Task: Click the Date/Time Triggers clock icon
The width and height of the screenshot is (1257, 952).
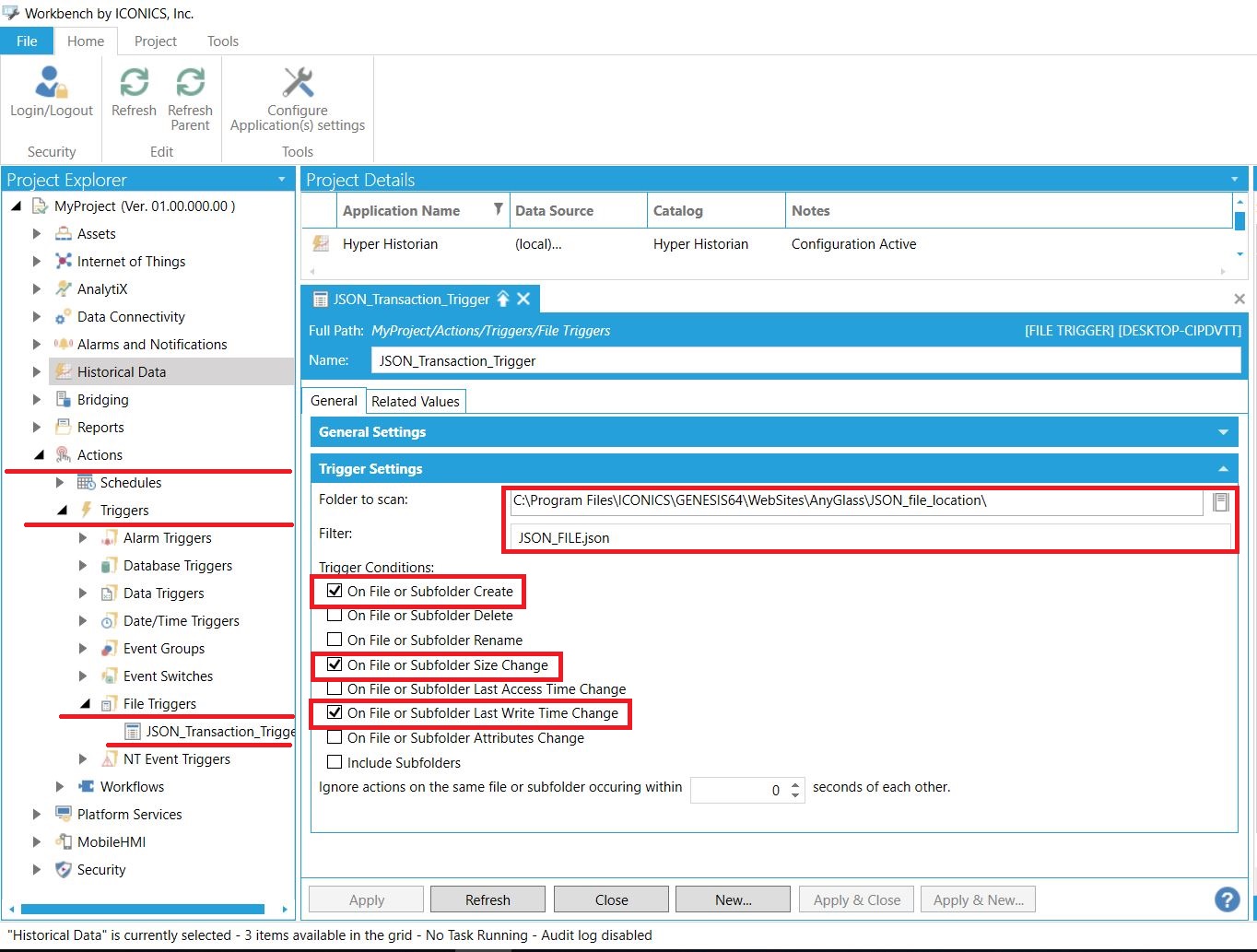Action: click(109, 621)
